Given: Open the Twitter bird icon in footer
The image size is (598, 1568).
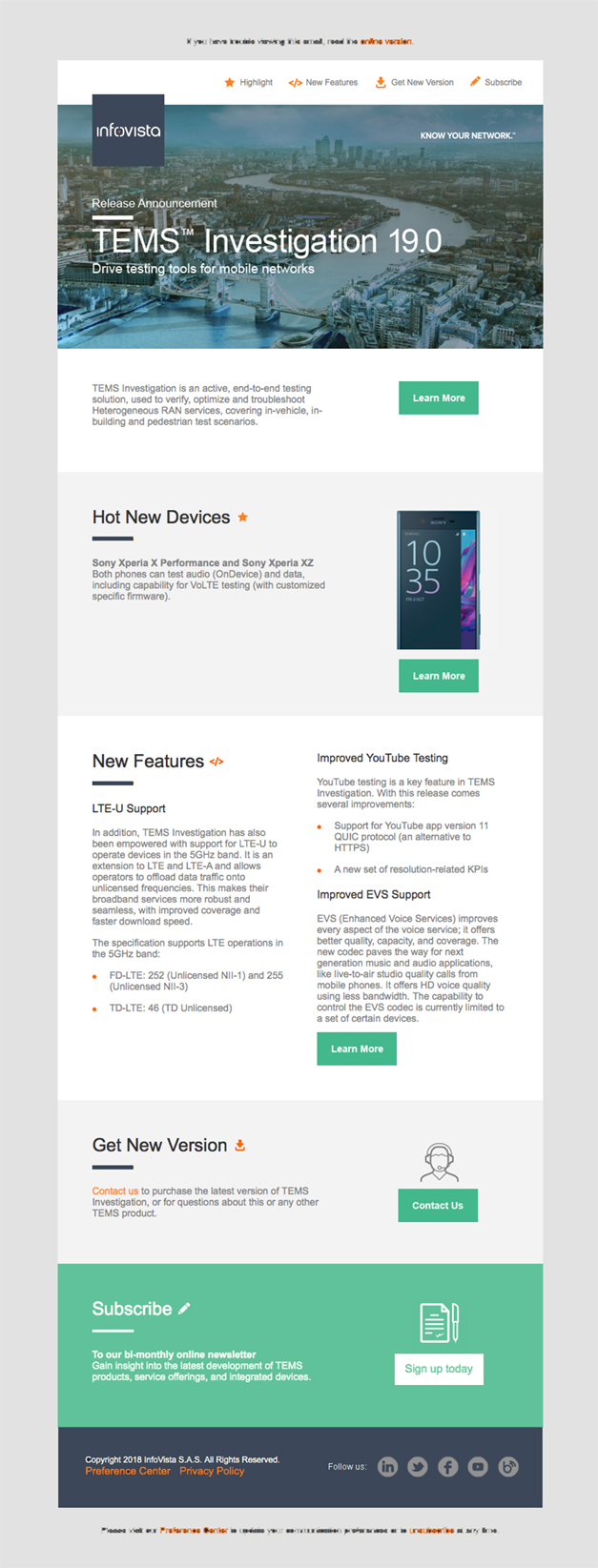Looking at the screenshot, I should [418, 1466].
